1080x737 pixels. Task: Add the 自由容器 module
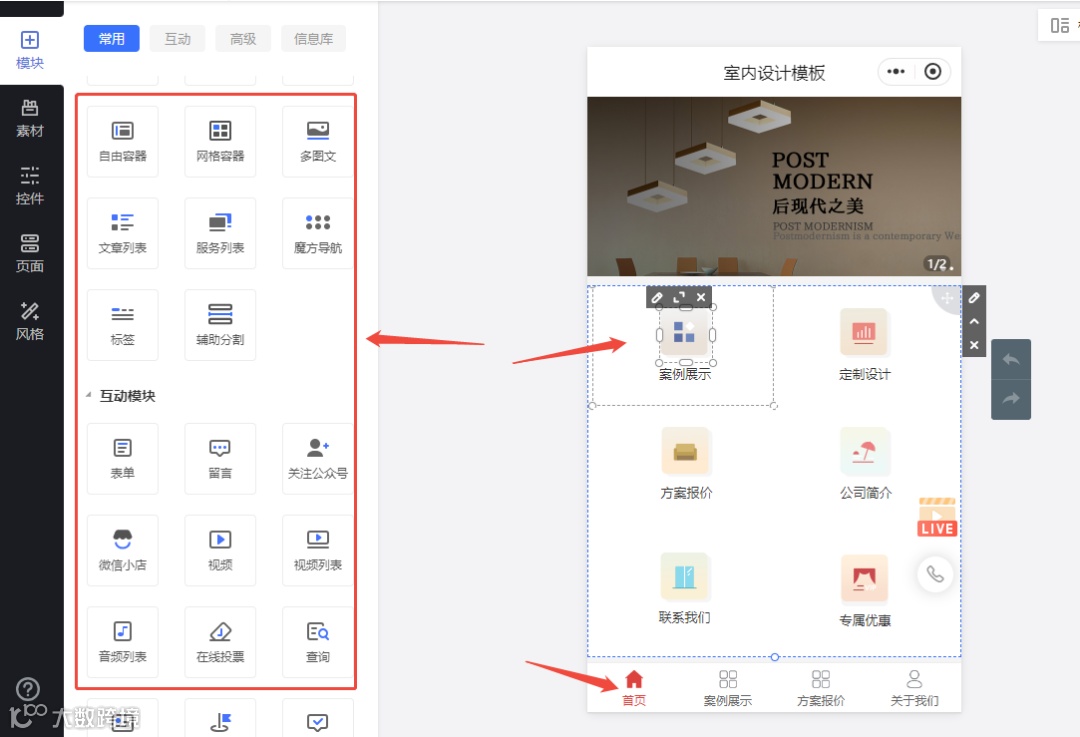pyautogui.click(x=123, y=141)
